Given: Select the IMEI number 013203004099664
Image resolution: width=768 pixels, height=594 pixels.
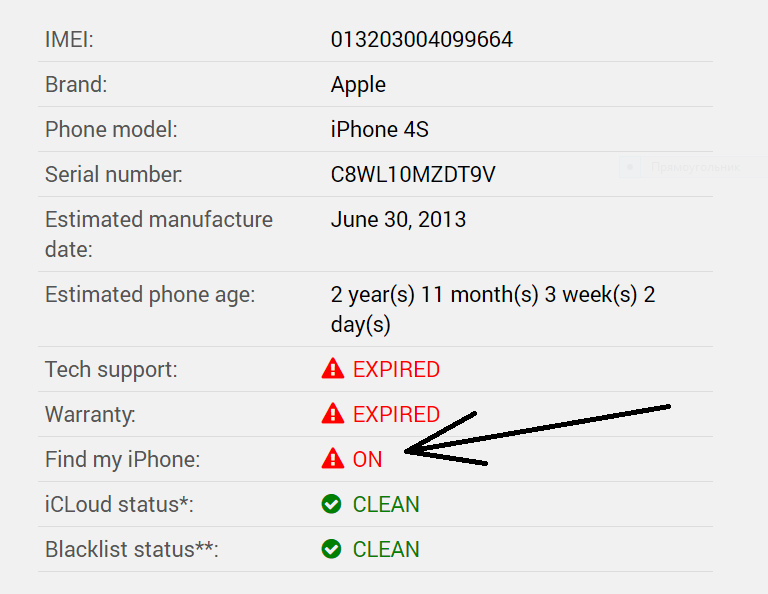Looking at the screenshot, I should pos(421,40).
